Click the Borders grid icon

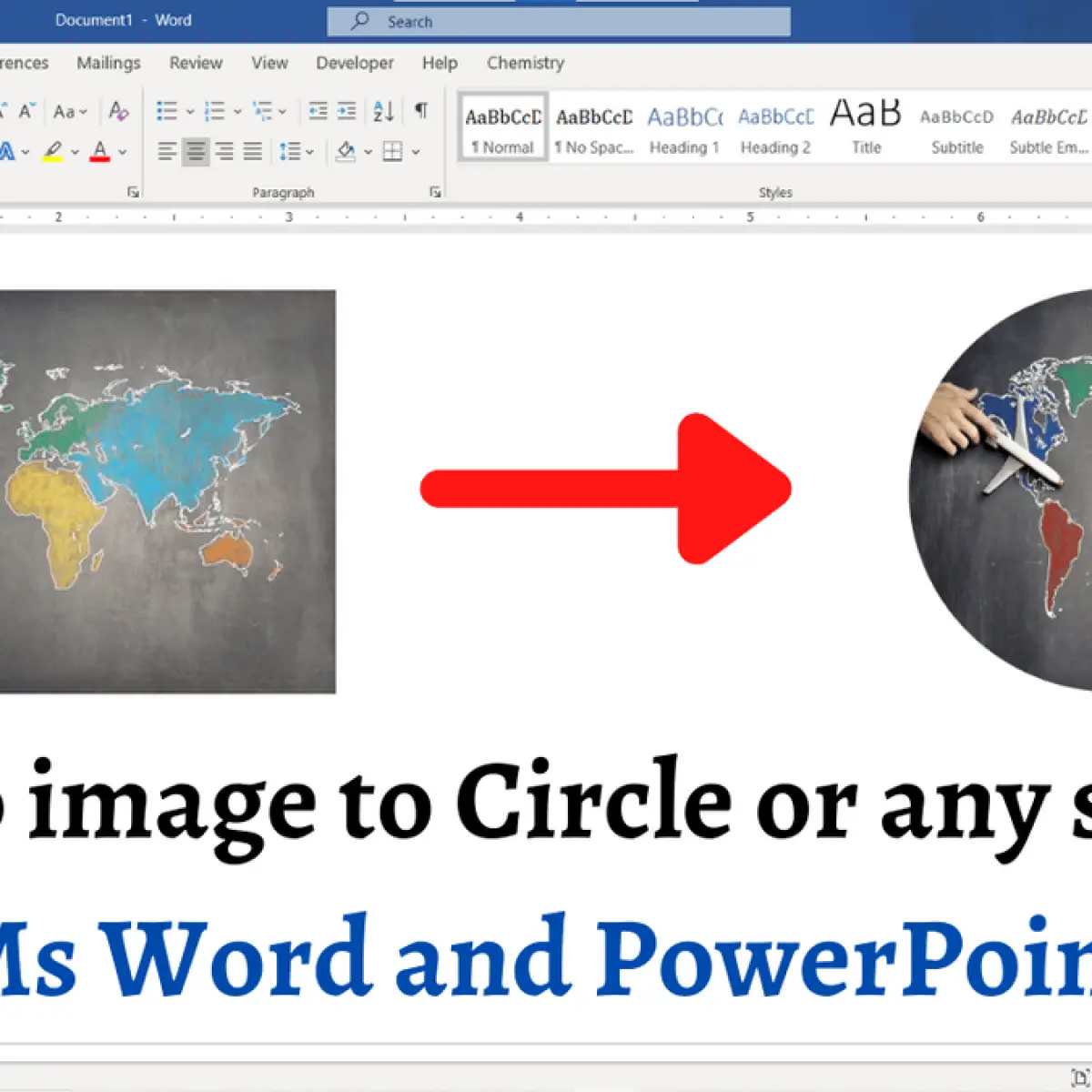coord(392,151)
